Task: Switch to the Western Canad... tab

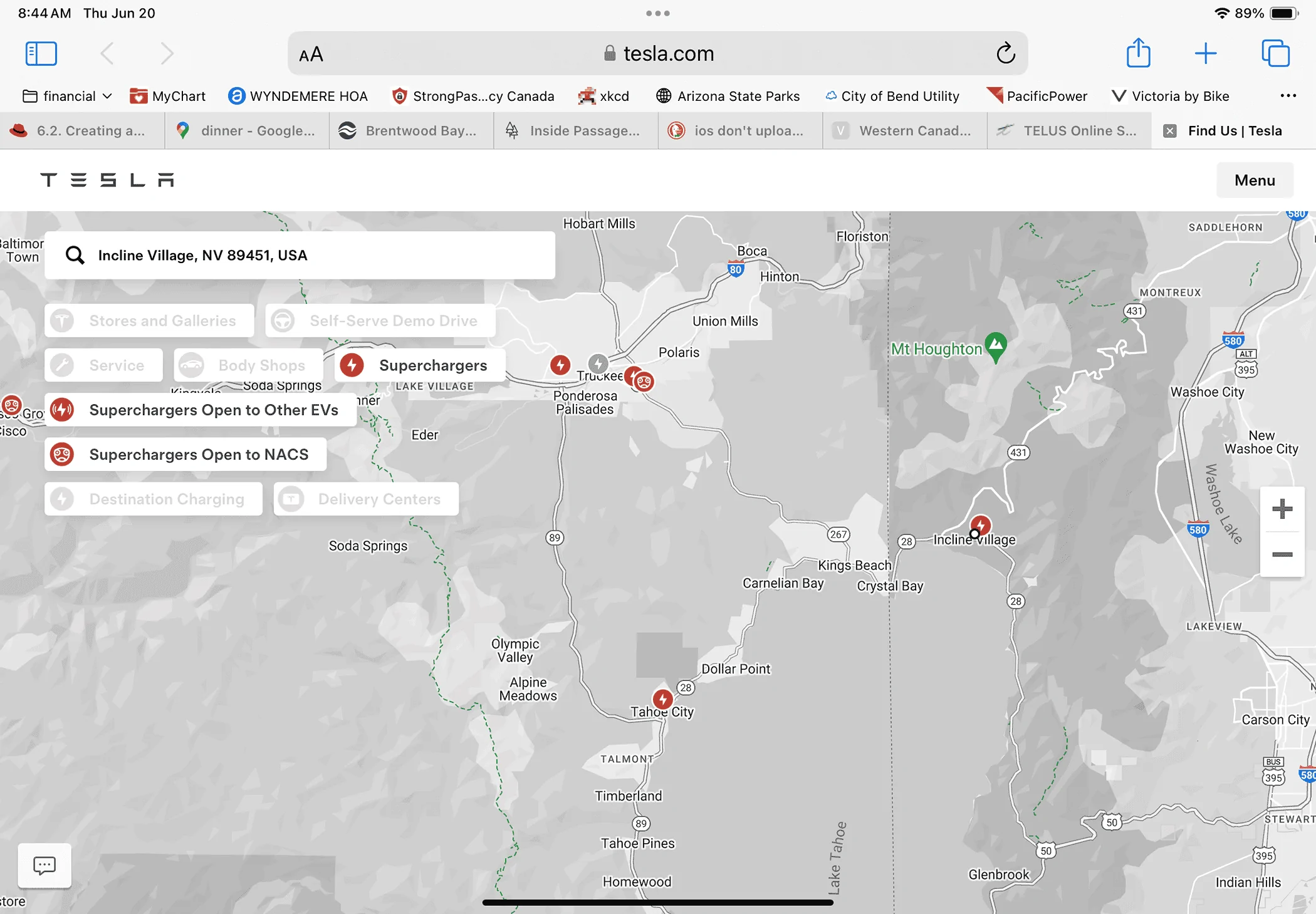Action: click(x=905, y=131)
